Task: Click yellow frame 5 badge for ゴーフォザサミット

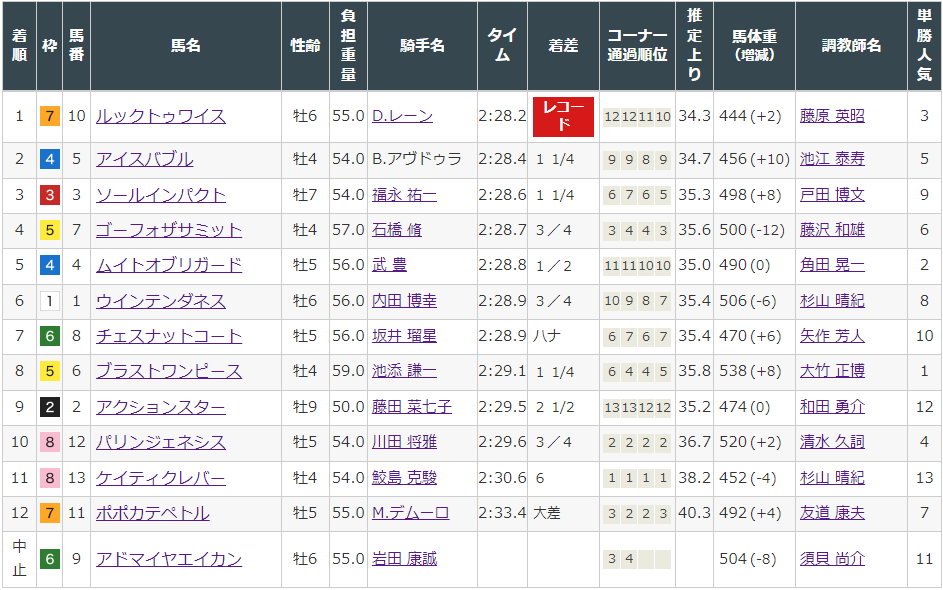Action: (50, 230)
